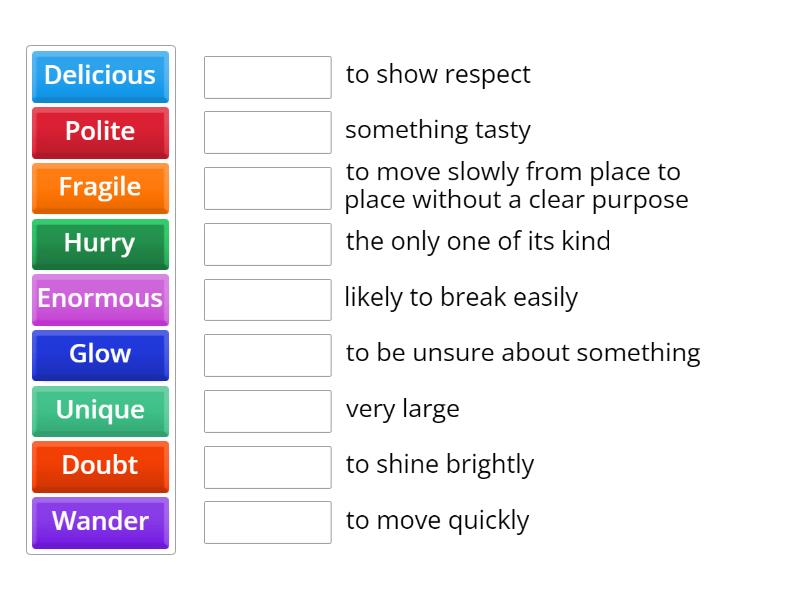Image resolution: width=800 pixels, height=600 pixels.
Task: Click the answer box beside 'to move quickly'
Action: click(267, 521)
